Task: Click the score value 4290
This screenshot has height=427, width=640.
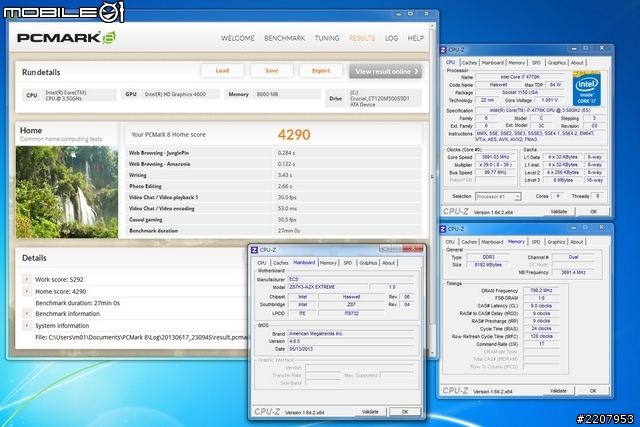Action: (x=294, y=135)
